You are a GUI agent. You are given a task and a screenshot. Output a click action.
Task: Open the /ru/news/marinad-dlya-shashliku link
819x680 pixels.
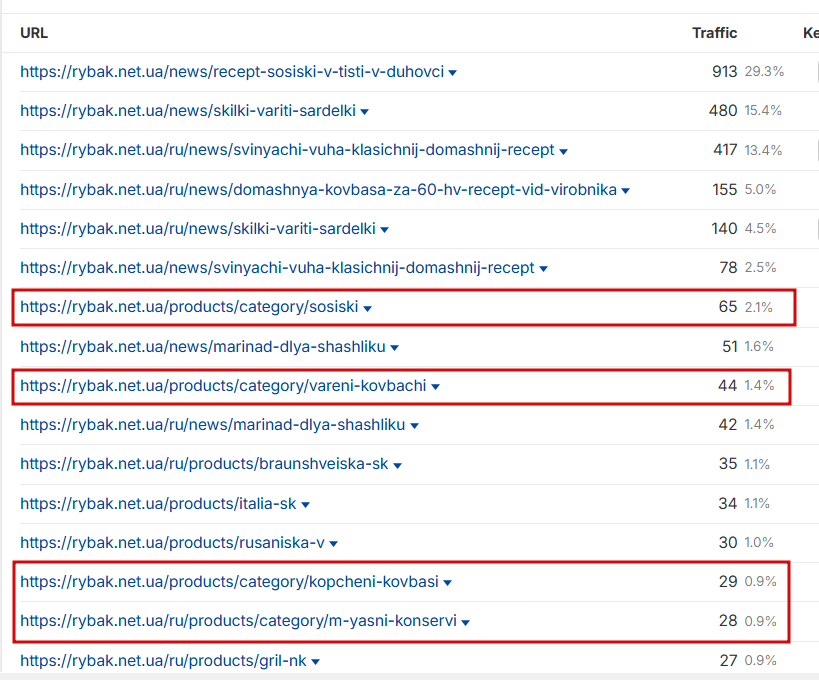[213, 425]
